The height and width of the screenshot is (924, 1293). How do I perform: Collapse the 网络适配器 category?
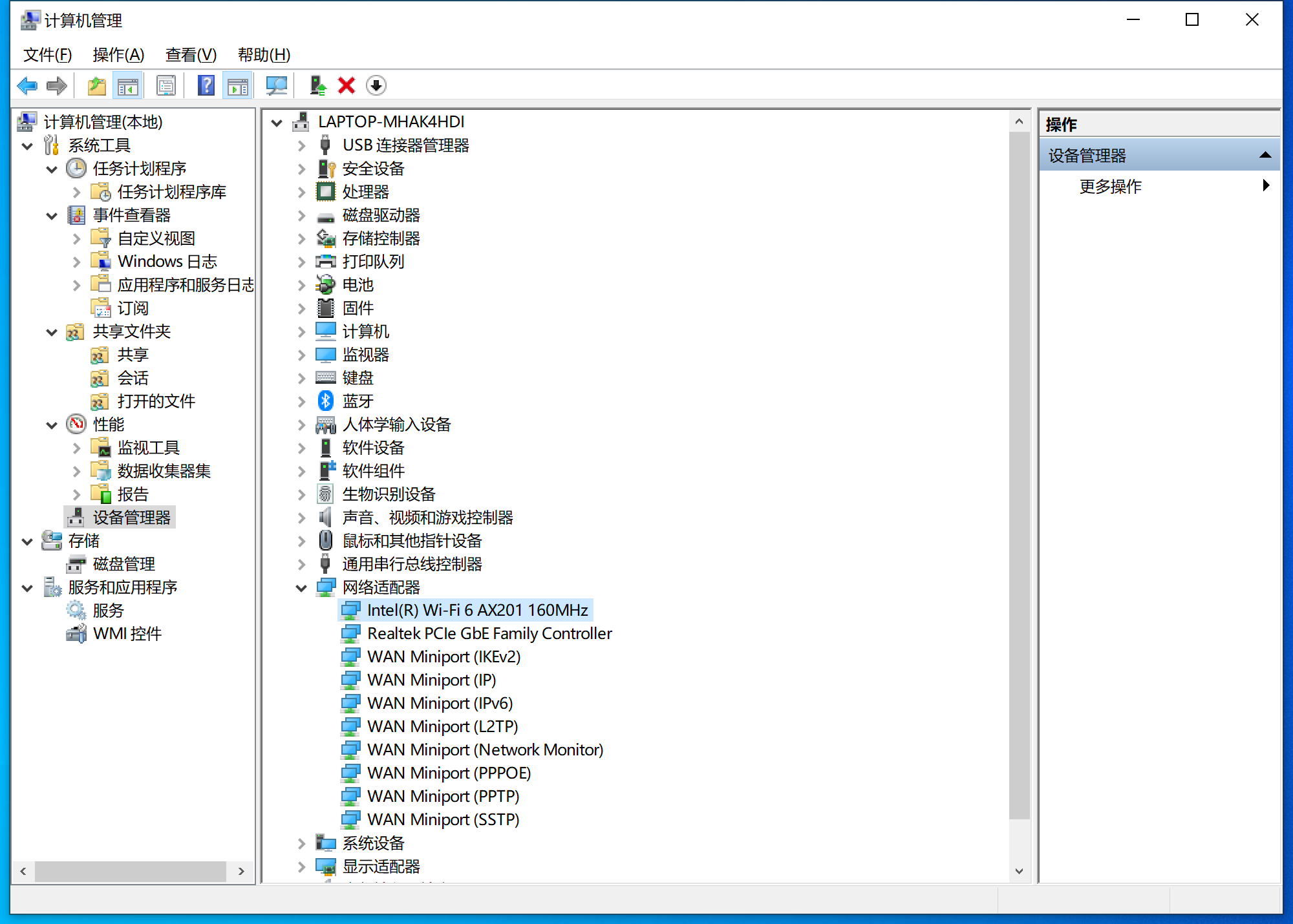[301, 588]
